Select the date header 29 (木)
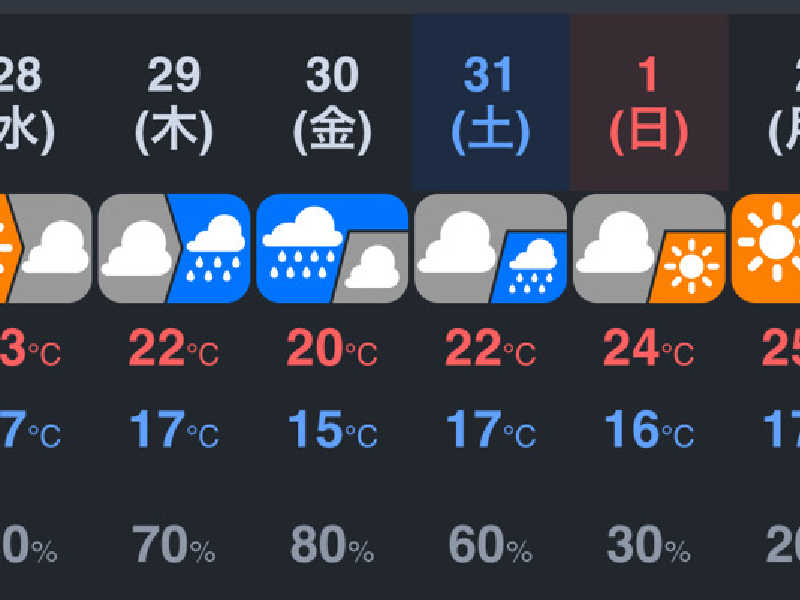Viewport: 800px width, 600px height. (174, 105)
